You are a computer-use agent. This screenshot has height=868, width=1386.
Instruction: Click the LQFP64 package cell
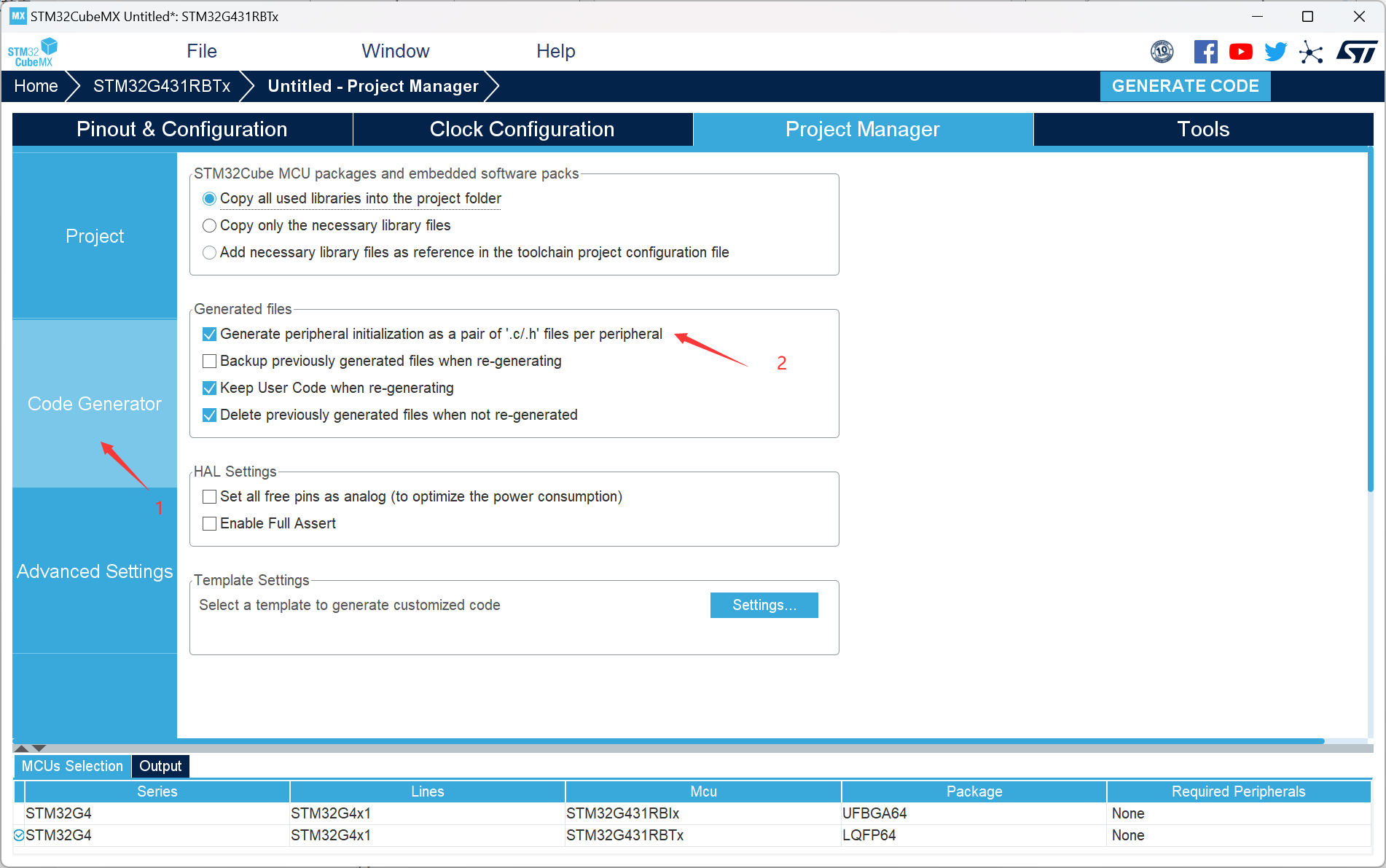pos(974,836)
